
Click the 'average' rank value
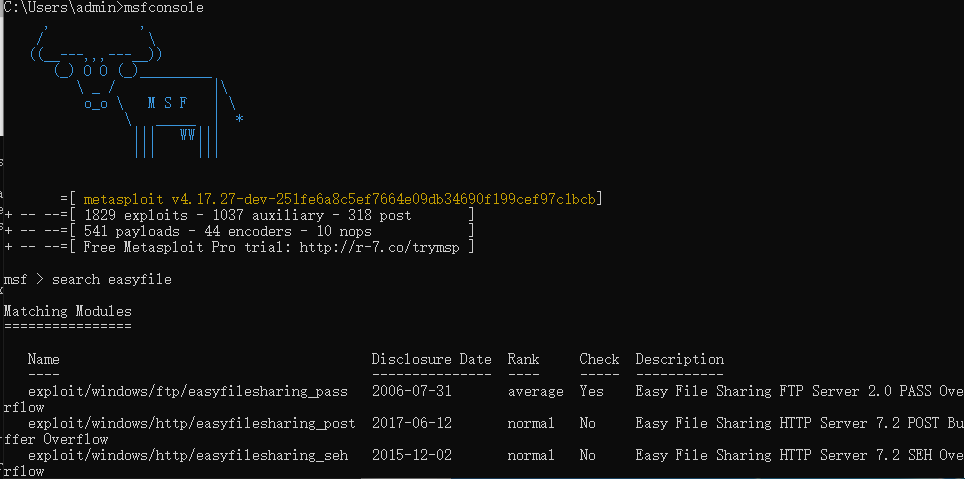pyautogui.click(x=535, y=391)
